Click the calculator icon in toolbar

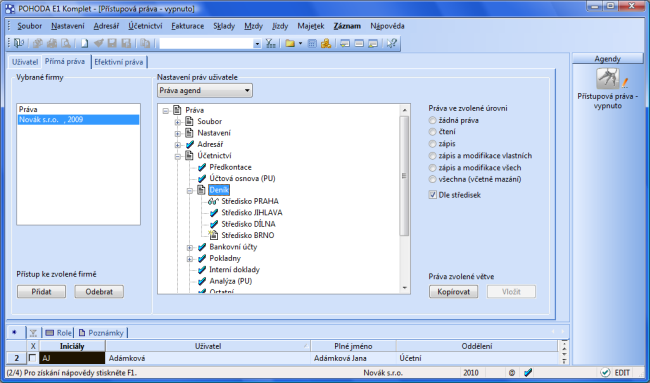pyautogui.click(x=313, y=43)
